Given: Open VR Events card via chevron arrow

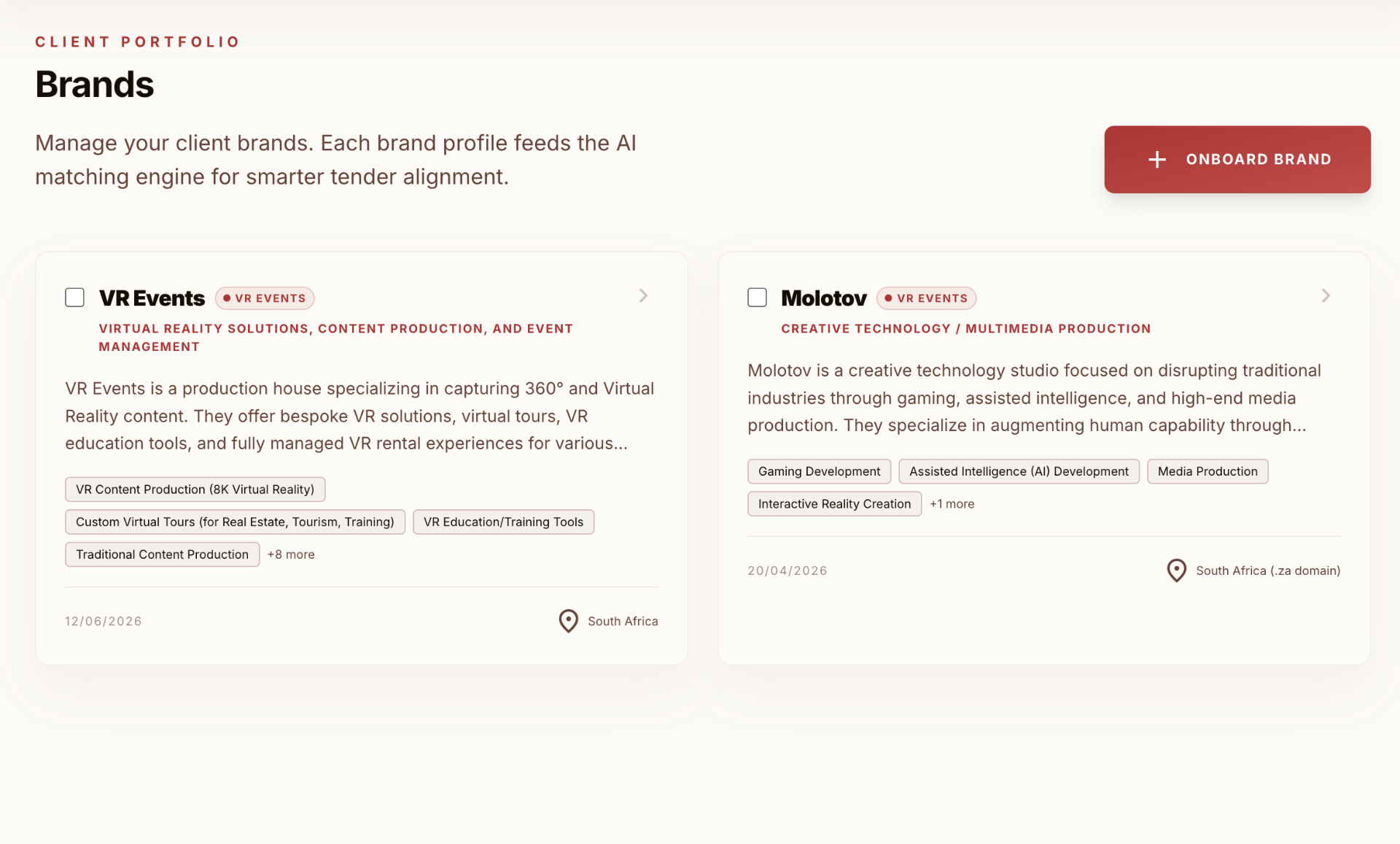Looking at the screenshot, I should click(643, 295).
